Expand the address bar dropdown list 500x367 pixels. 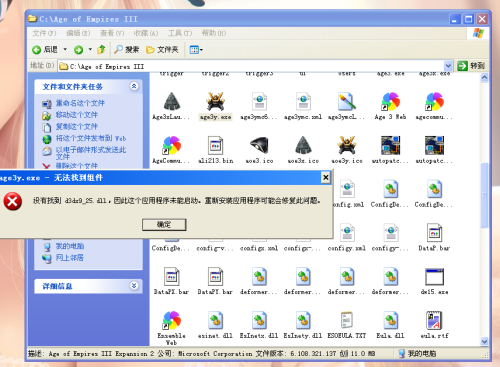(448, 66)
